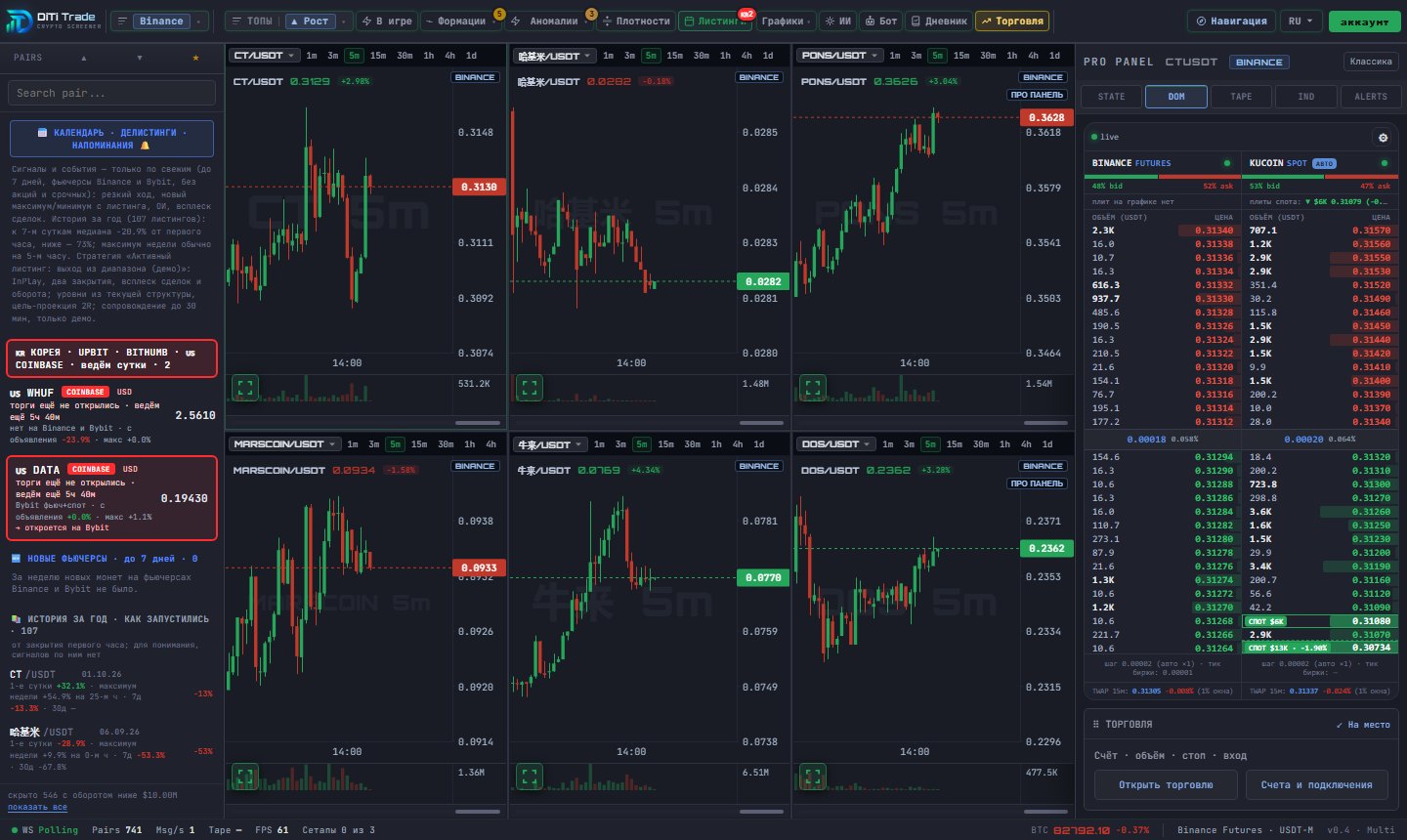Fullscreen the 哈基米/USDT chart
Image resolution: width=1407 pixels, height=840 pixels.
530,388
